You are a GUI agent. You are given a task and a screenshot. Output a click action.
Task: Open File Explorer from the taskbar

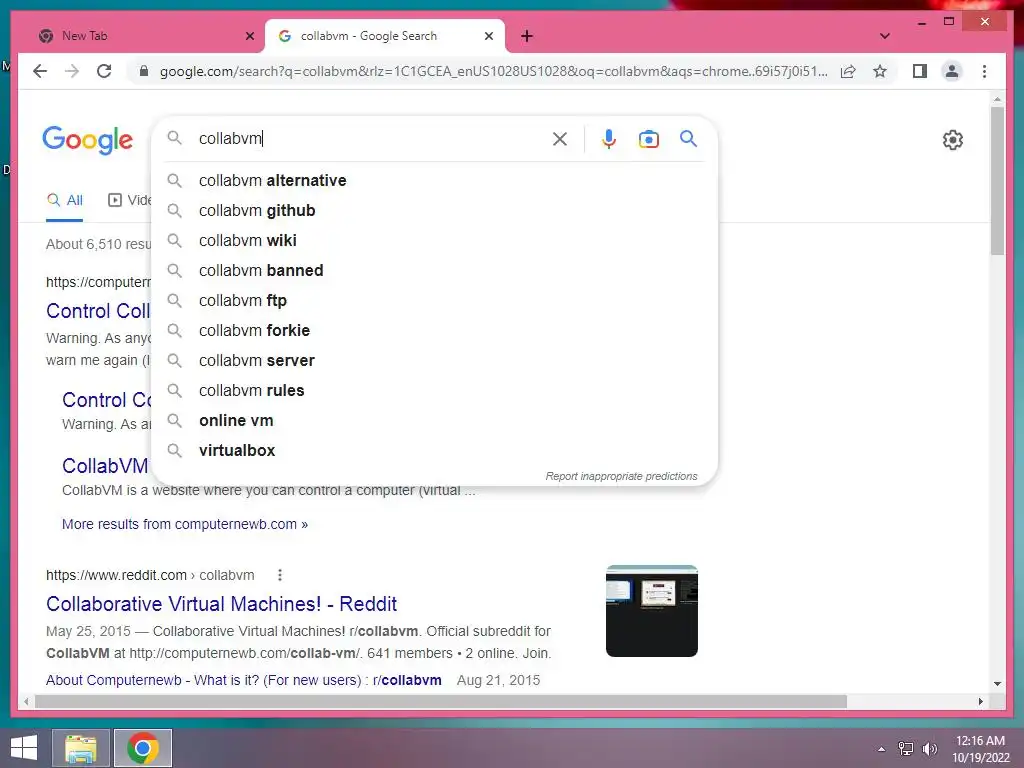point(81,748)
